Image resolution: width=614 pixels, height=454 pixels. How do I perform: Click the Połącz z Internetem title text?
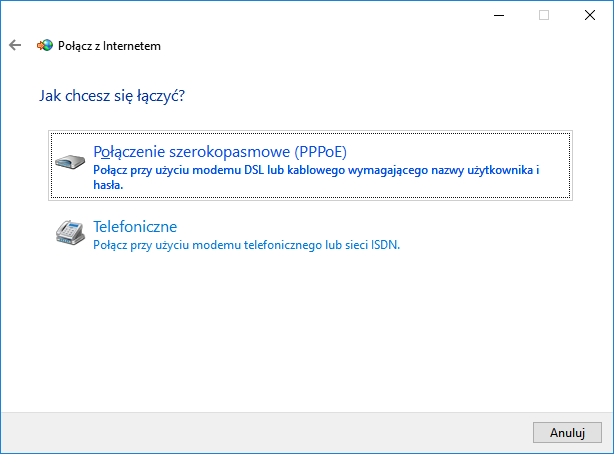(110, 45)
